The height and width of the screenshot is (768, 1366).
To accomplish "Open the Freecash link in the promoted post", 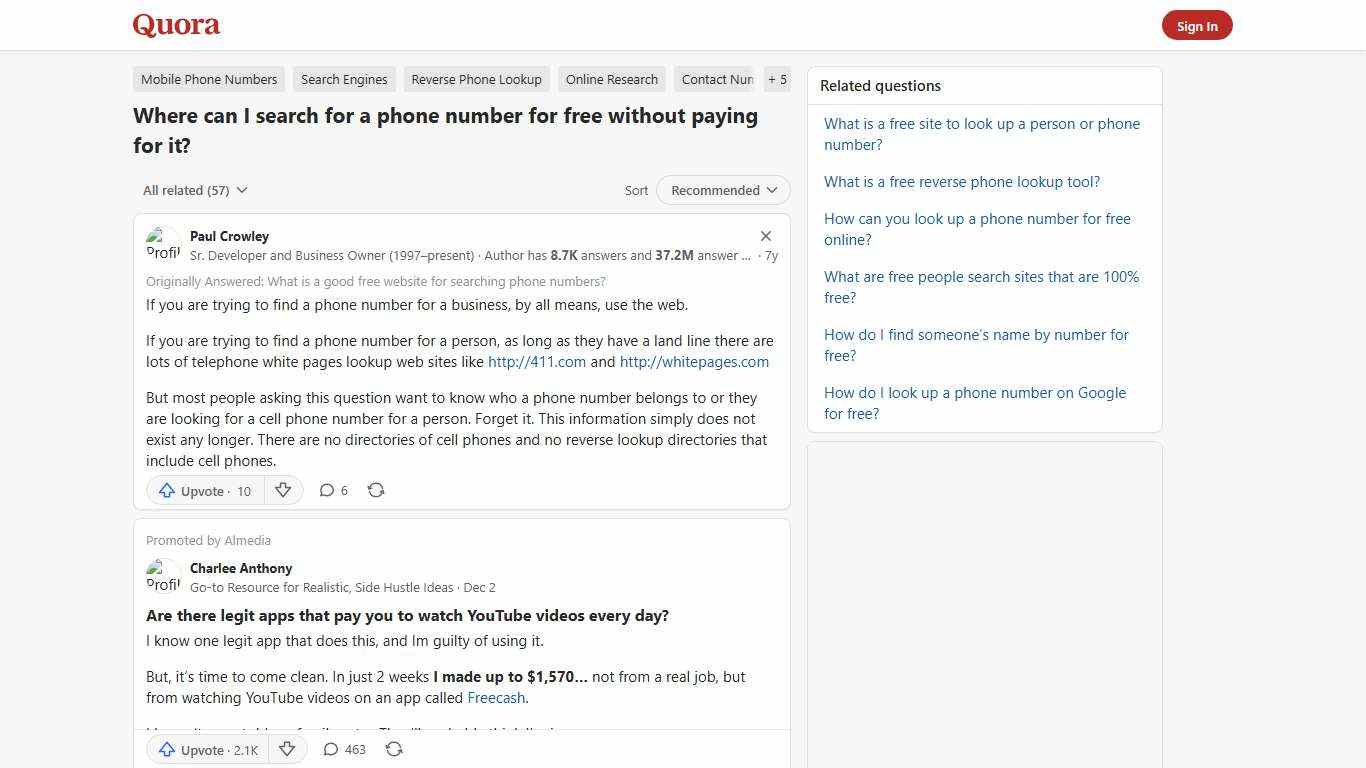I will [496, 697].
